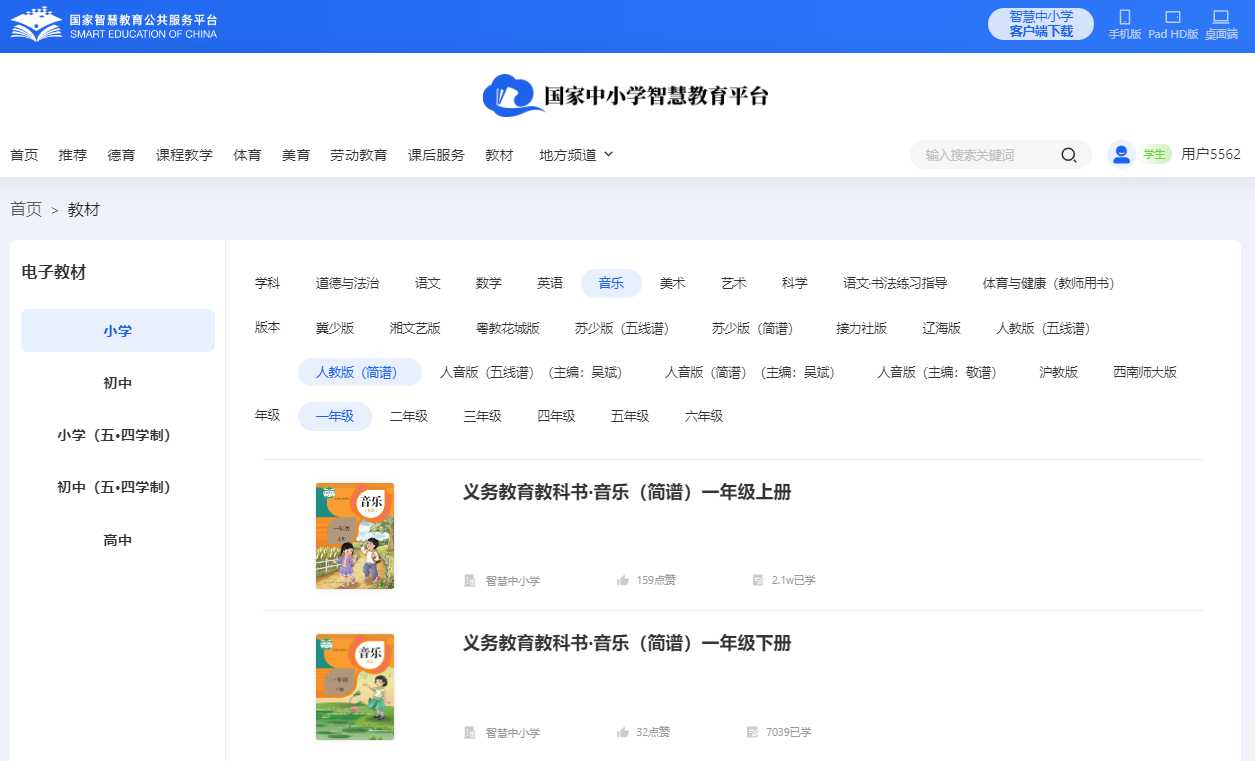The image size is (1255, 761).
Task: Select 小学 in the sidebar
Action: 118,331
